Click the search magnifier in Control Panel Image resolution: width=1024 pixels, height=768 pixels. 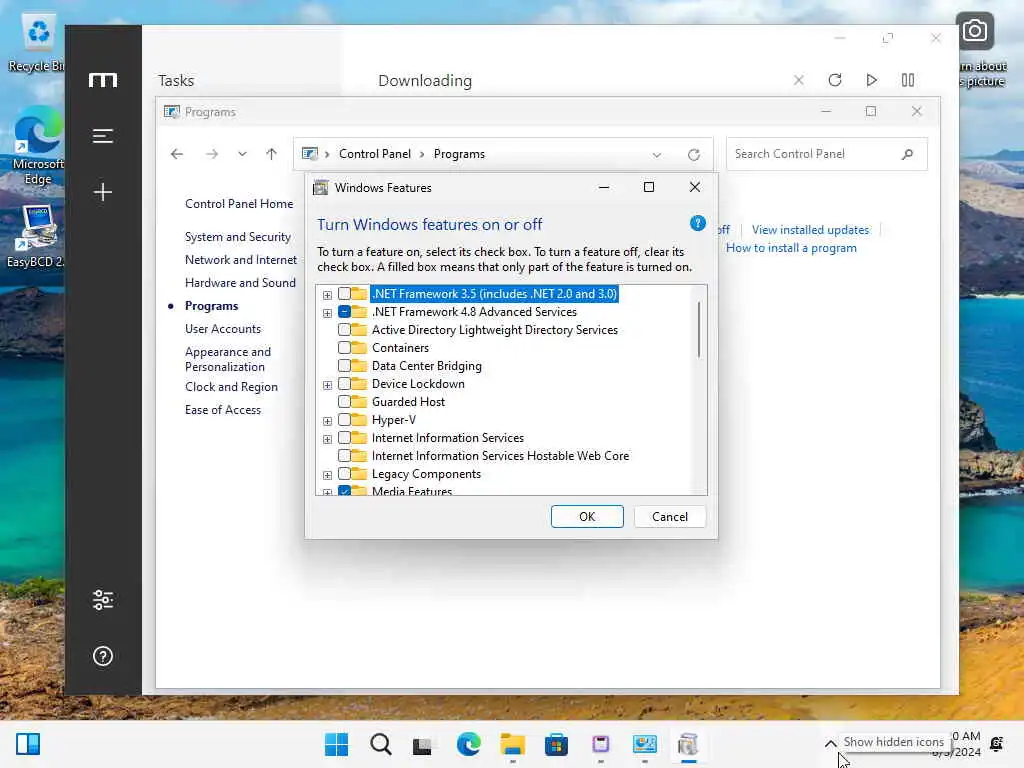(x=907, y=154)
